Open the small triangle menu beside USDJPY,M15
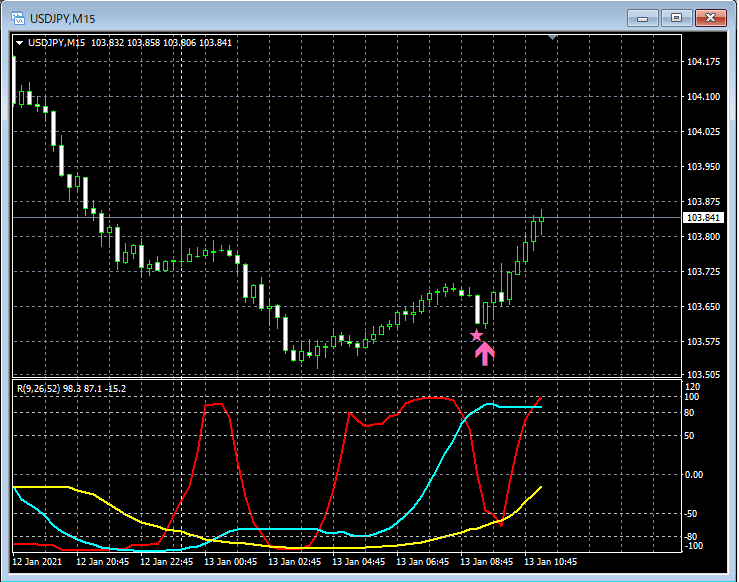739x582 pixels. (19, 42)
